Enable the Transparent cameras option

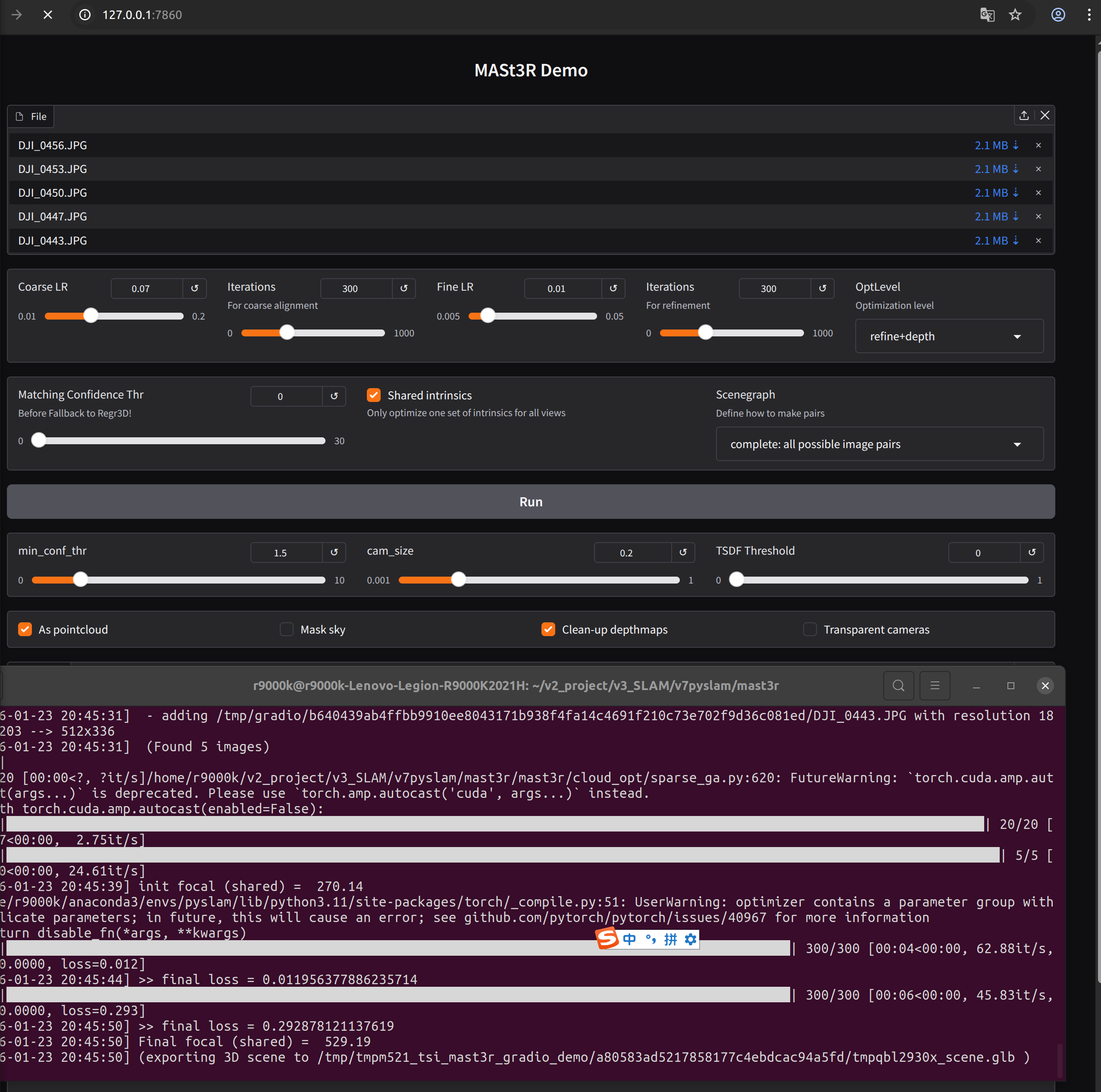tap(809, 629)
